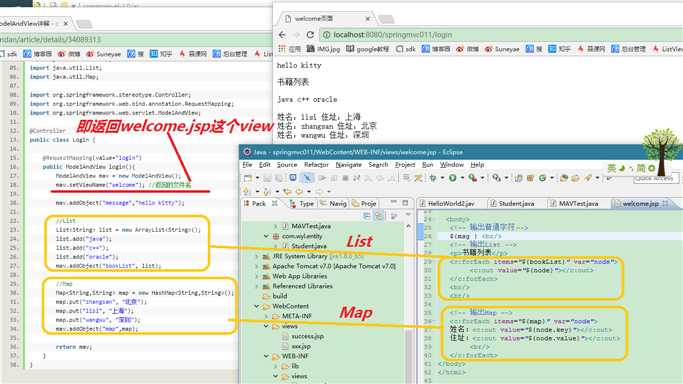
Task: Open the New dropdown arrow beside New icon
Action: coord(257,178)
